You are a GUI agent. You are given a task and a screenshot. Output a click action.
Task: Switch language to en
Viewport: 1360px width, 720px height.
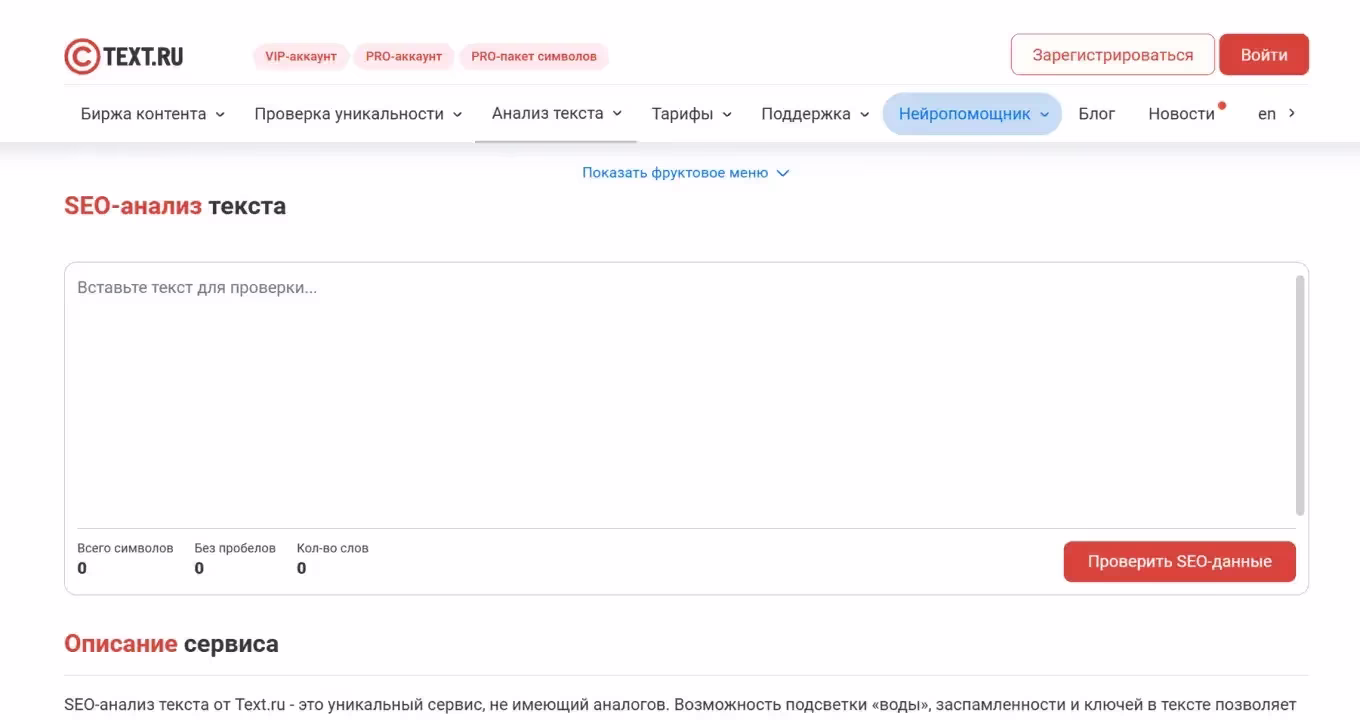point(1266,114)
